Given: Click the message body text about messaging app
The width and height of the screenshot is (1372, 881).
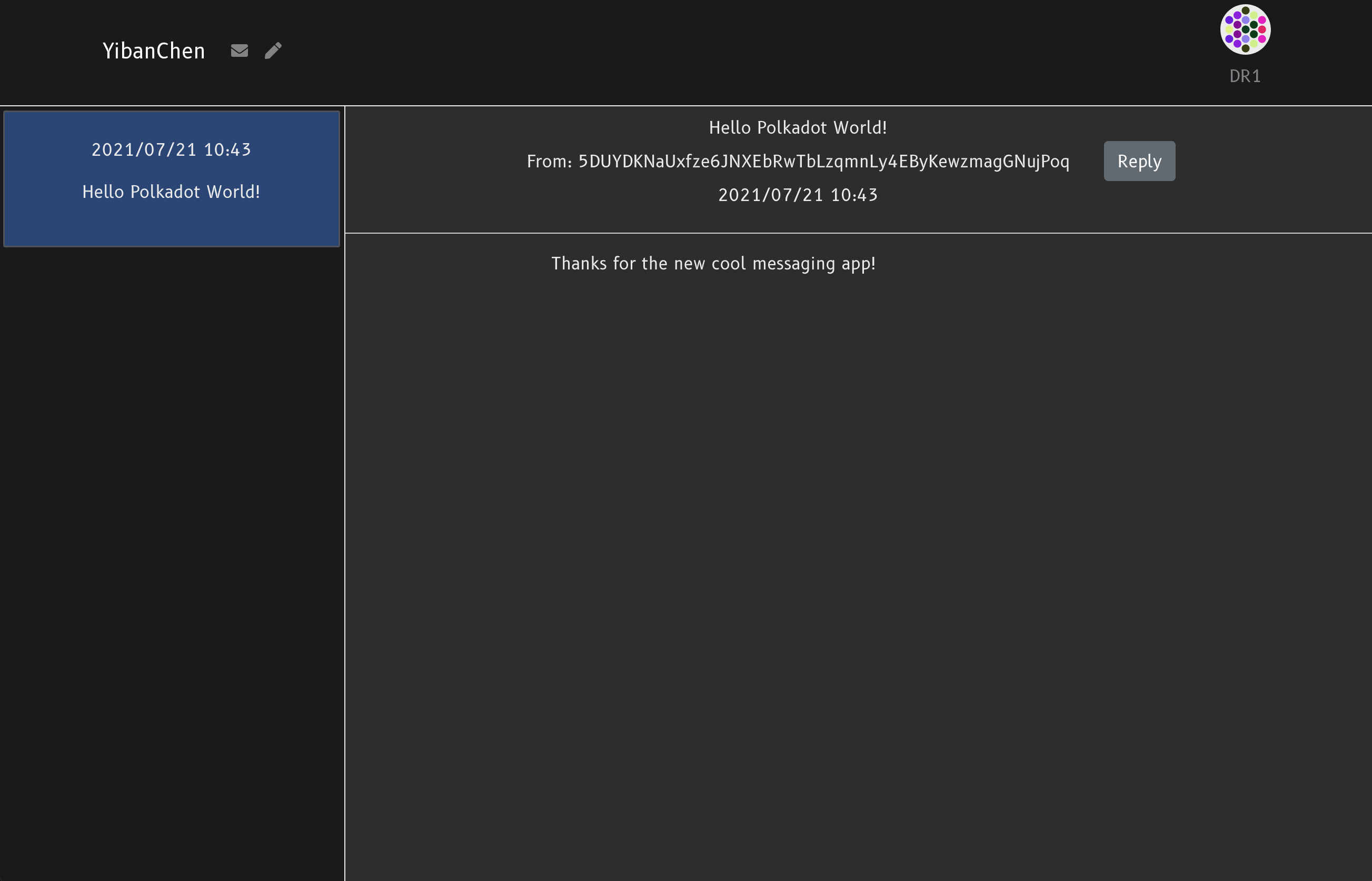Looking at the screenshot, I should click(713, 263).
